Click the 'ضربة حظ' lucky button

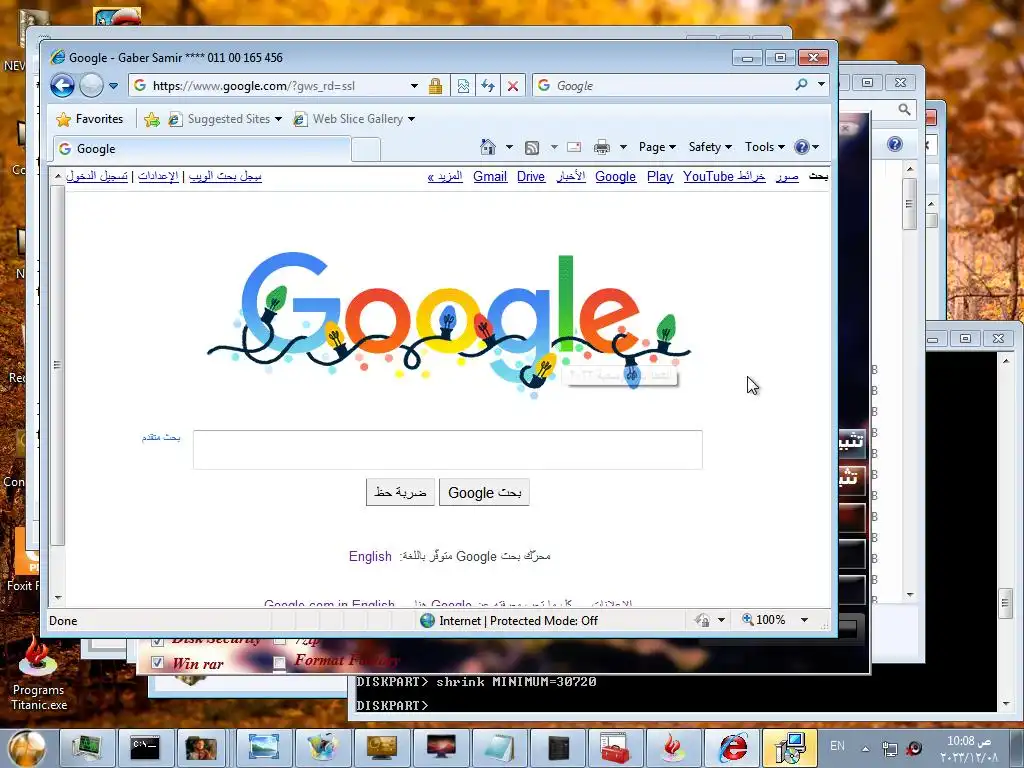pyautogui.click(x=400, y=492)
